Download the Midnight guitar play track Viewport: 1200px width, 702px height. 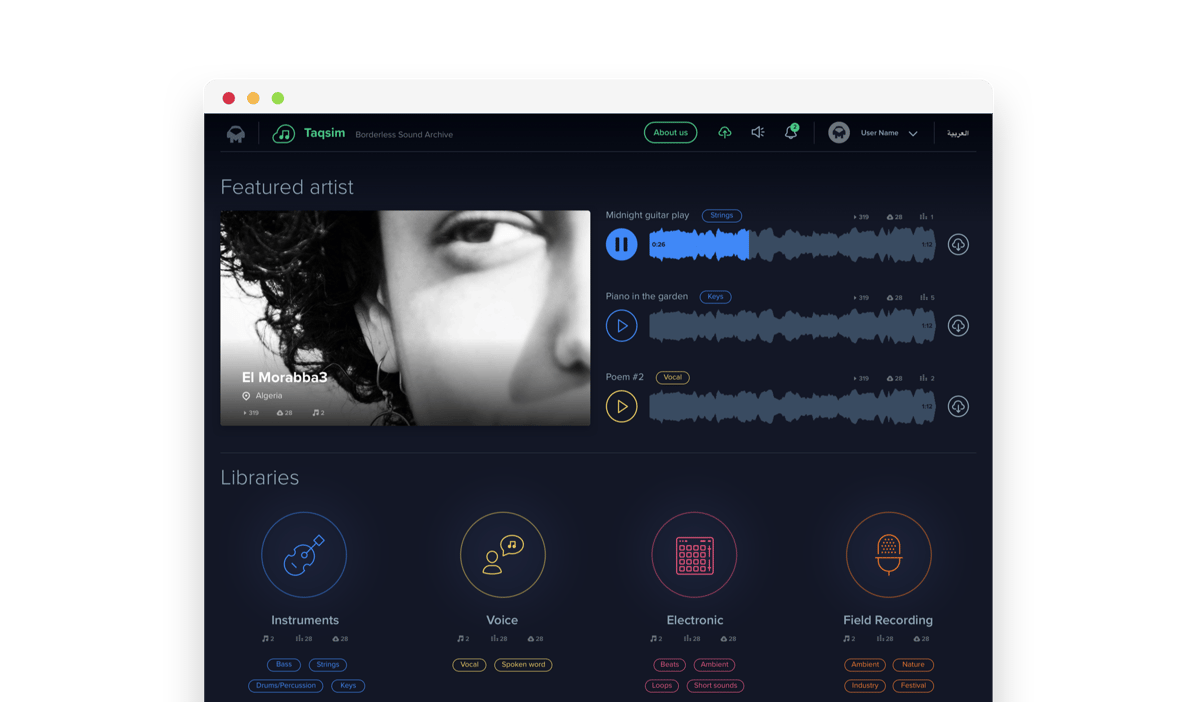[958, 244]
